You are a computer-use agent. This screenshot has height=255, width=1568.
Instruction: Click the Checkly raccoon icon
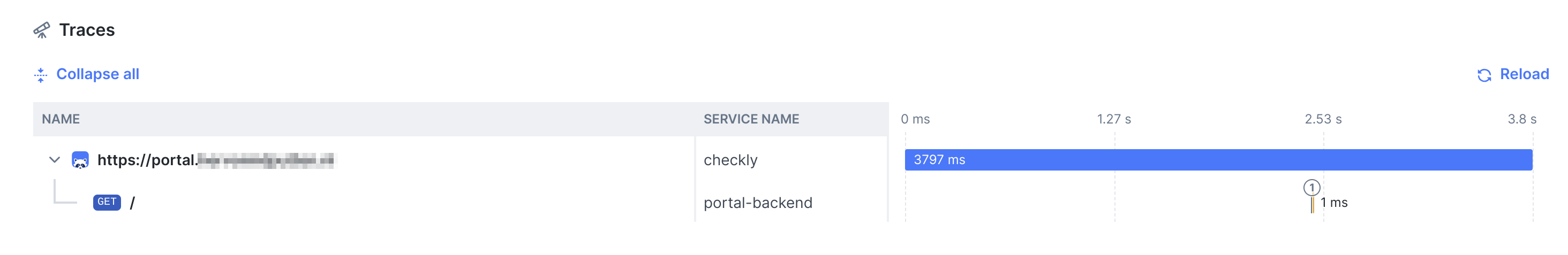(x=80, y=160)
